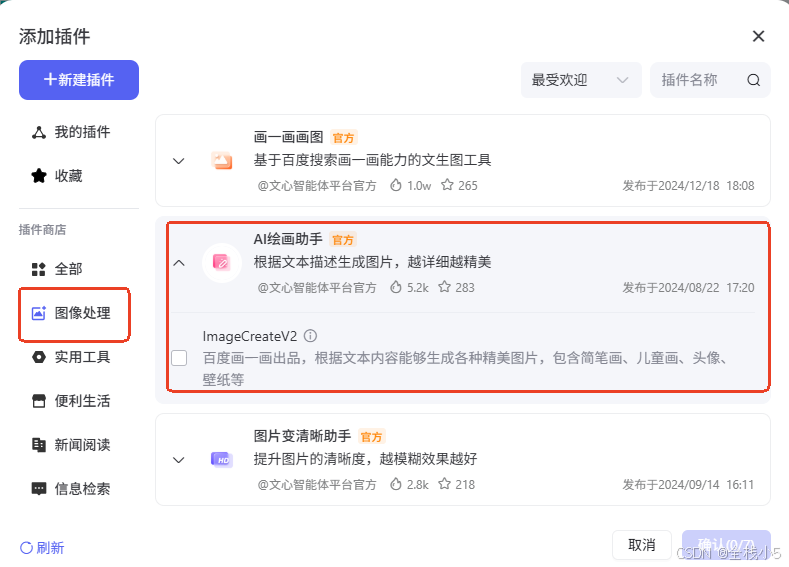This screenshot has width=789, height=567.
Task: Close the 添加插件 dialog
Action: click(x=758, y=36)
